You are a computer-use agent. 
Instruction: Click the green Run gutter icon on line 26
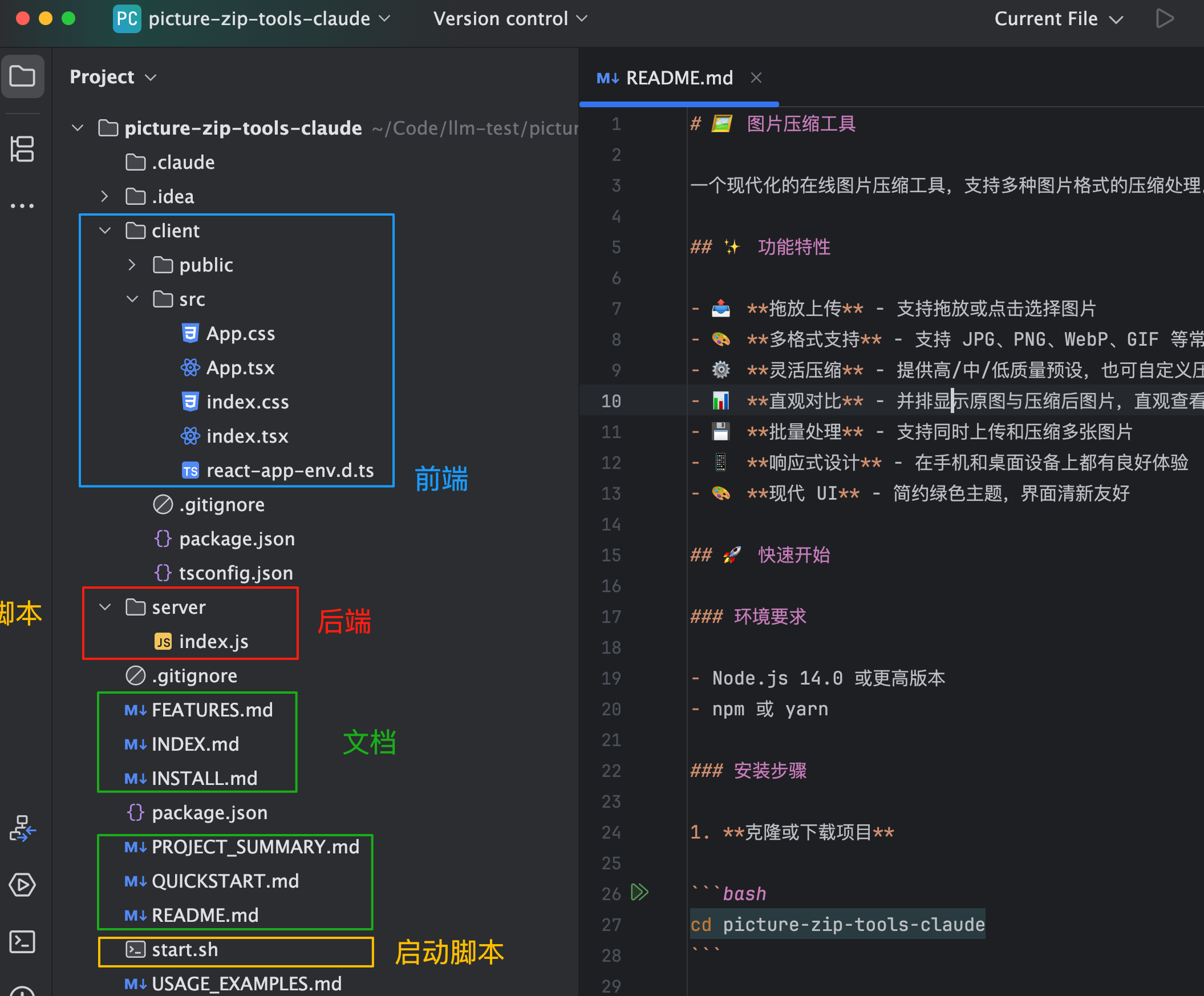click(x=639, y=892)
